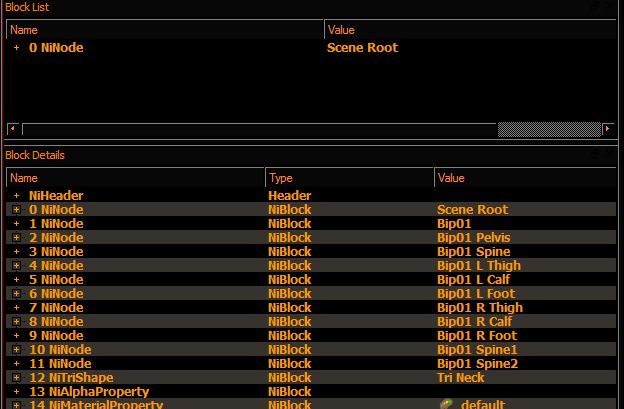
Task: Sort by Type column header
Action: [x=349, y=178]
